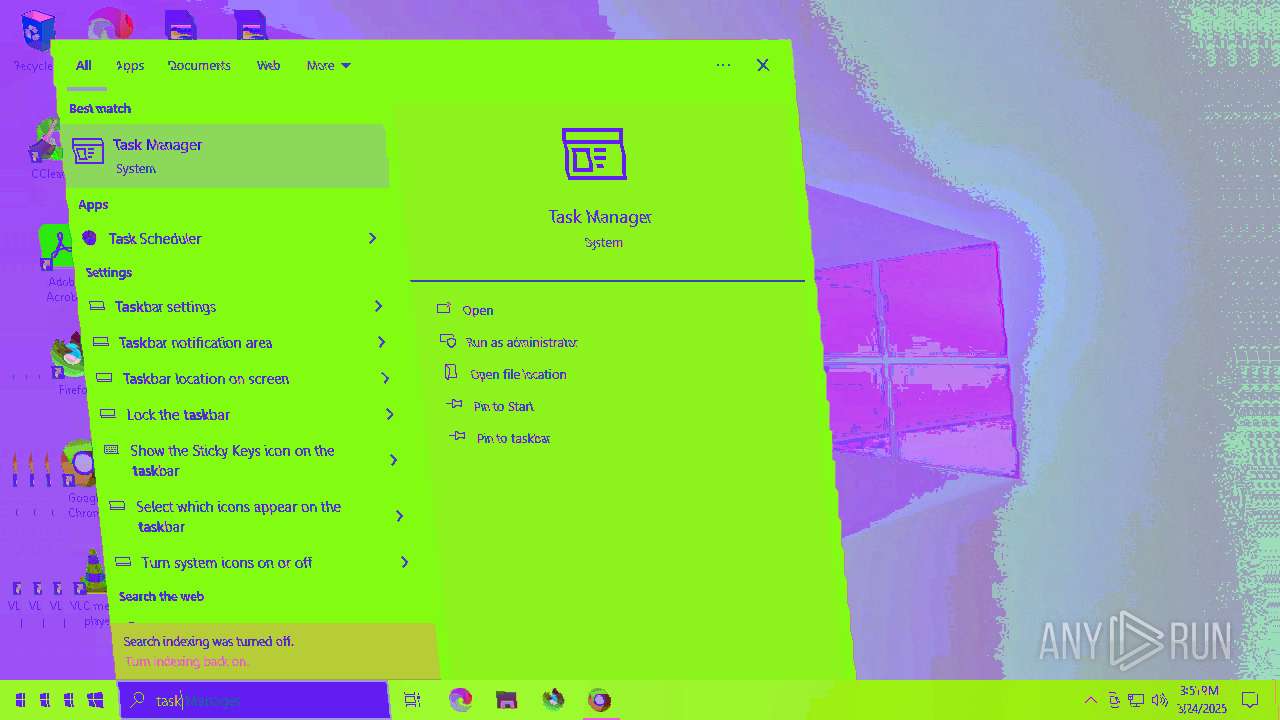The image size is (1280, 720).
Task: Click the Task Manager title in preview
Action: [600, 216]
